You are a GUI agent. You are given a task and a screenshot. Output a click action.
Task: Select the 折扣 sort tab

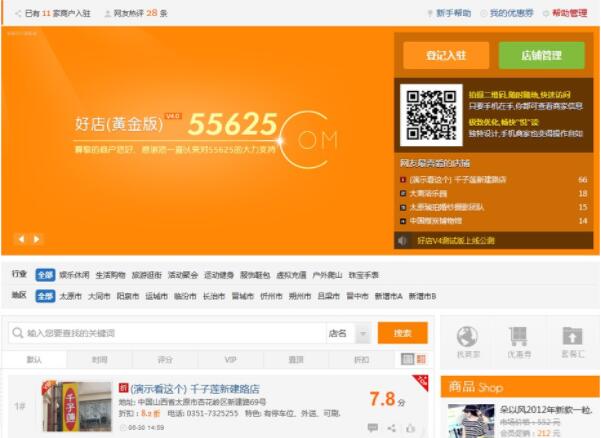pos(361,359)
